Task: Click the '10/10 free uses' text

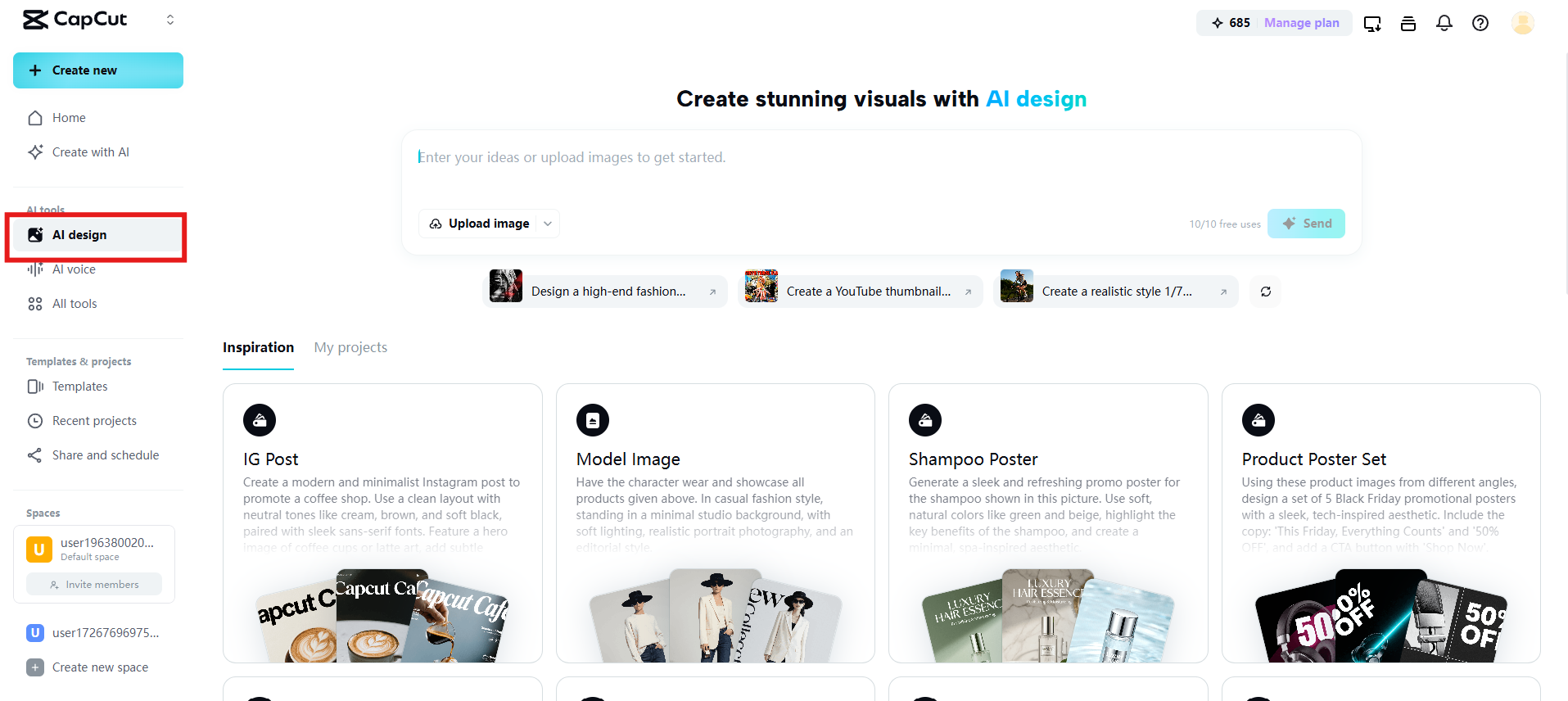Action: pos(1225,224)
